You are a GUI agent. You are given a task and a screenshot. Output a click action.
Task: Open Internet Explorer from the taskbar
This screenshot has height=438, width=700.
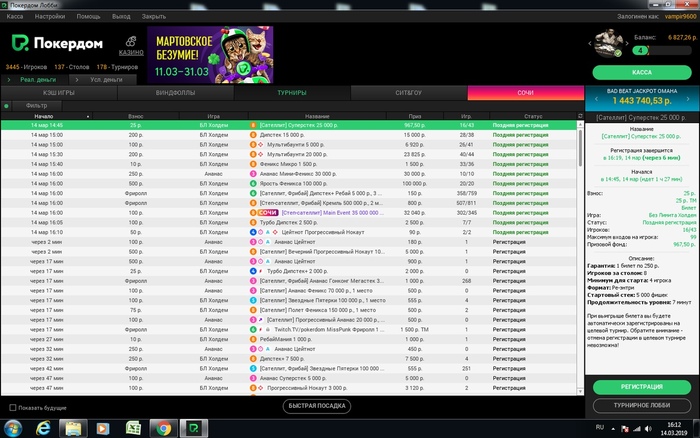tap(43, 429)
